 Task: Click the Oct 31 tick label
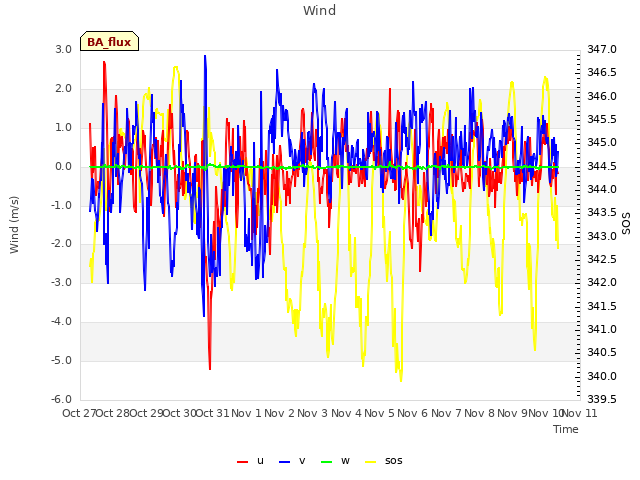[212, 413]
